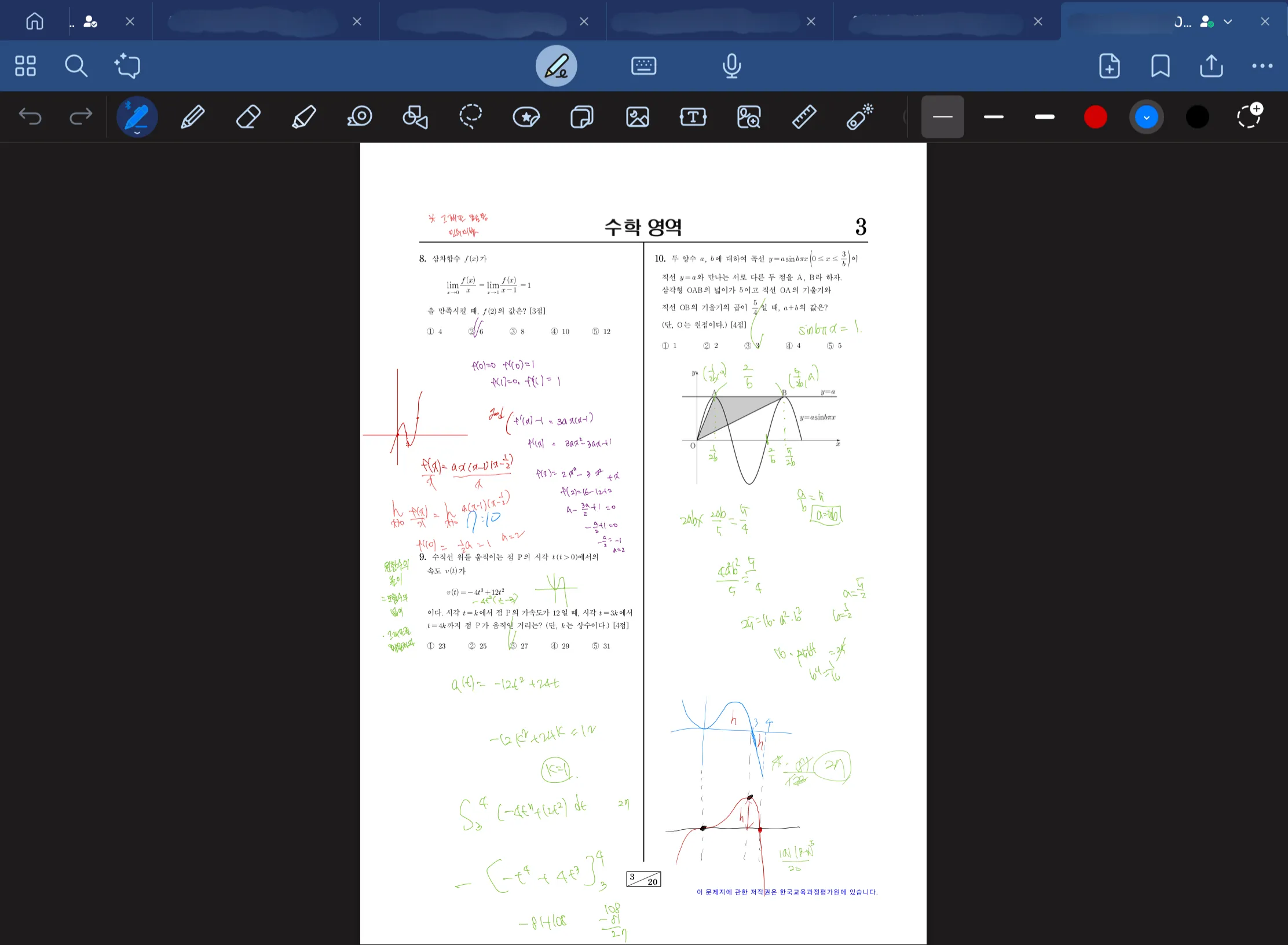Toggle the pen editing mode button
Screen dimensions: 1288x945
pyautogui.click(x=556, y=66)
